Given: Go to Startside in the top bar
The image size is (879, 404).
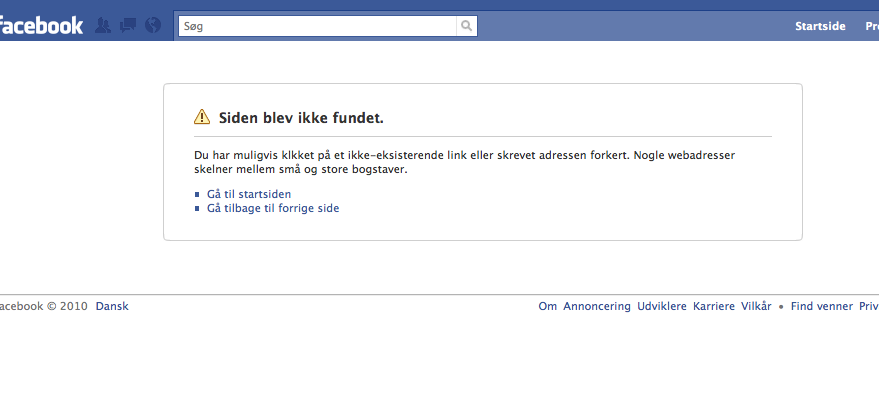Looking at the screenshot, I should click(x=820, y=27).
